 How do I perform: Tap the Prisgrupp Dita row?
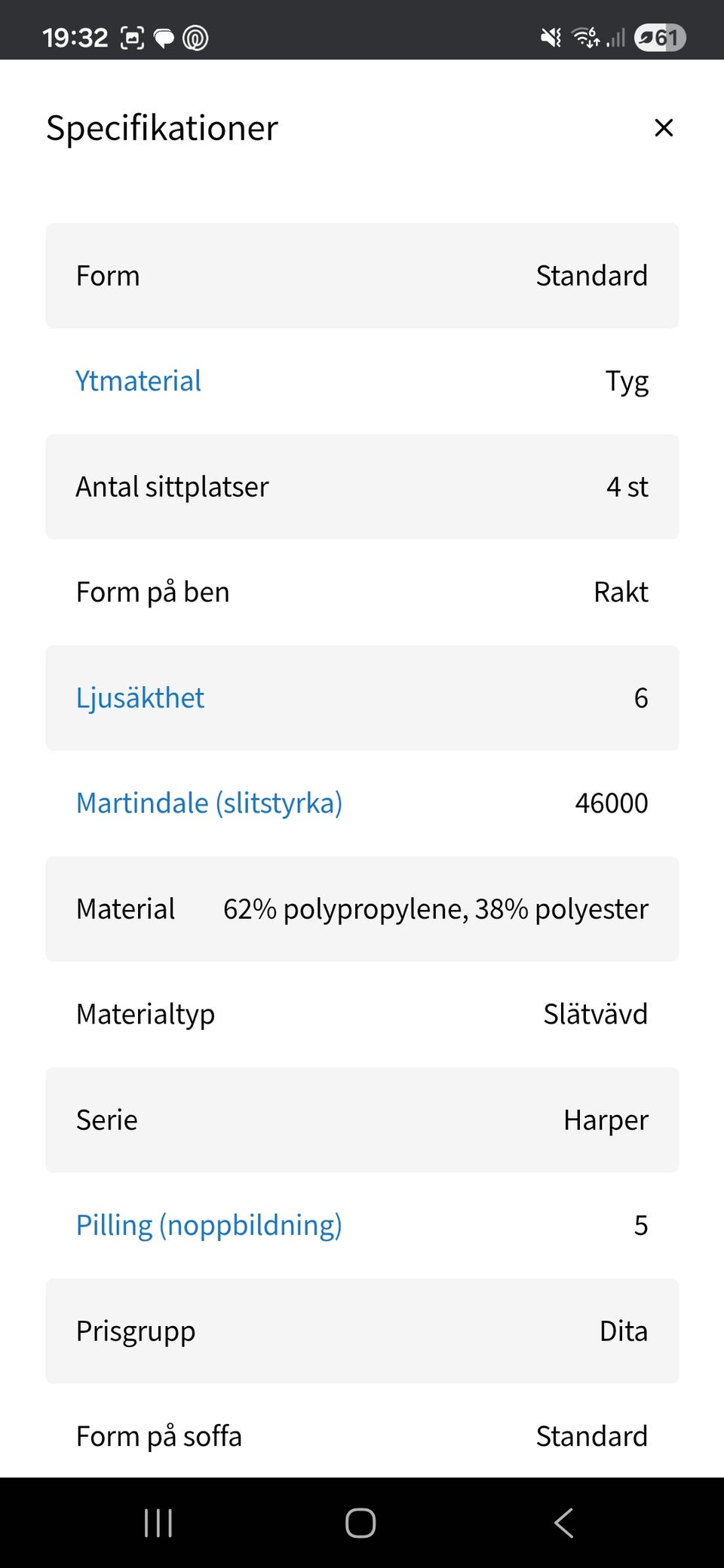(362, 1331)
